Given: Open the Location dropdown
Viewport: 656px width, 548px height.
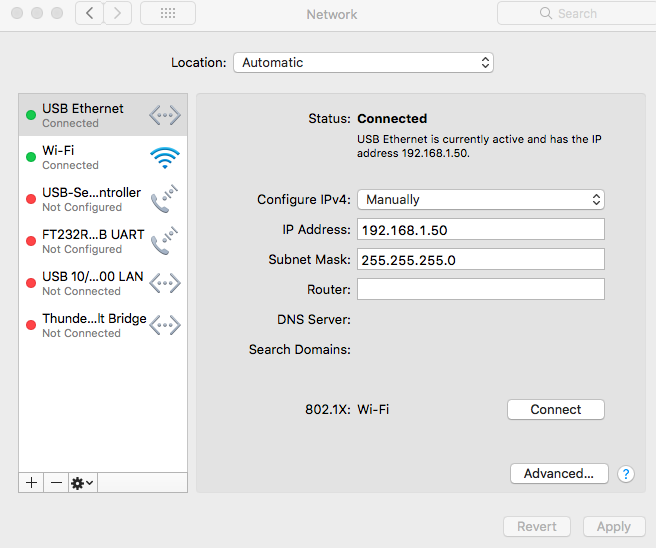Looking at the screenshot, I should coord(363,63).
